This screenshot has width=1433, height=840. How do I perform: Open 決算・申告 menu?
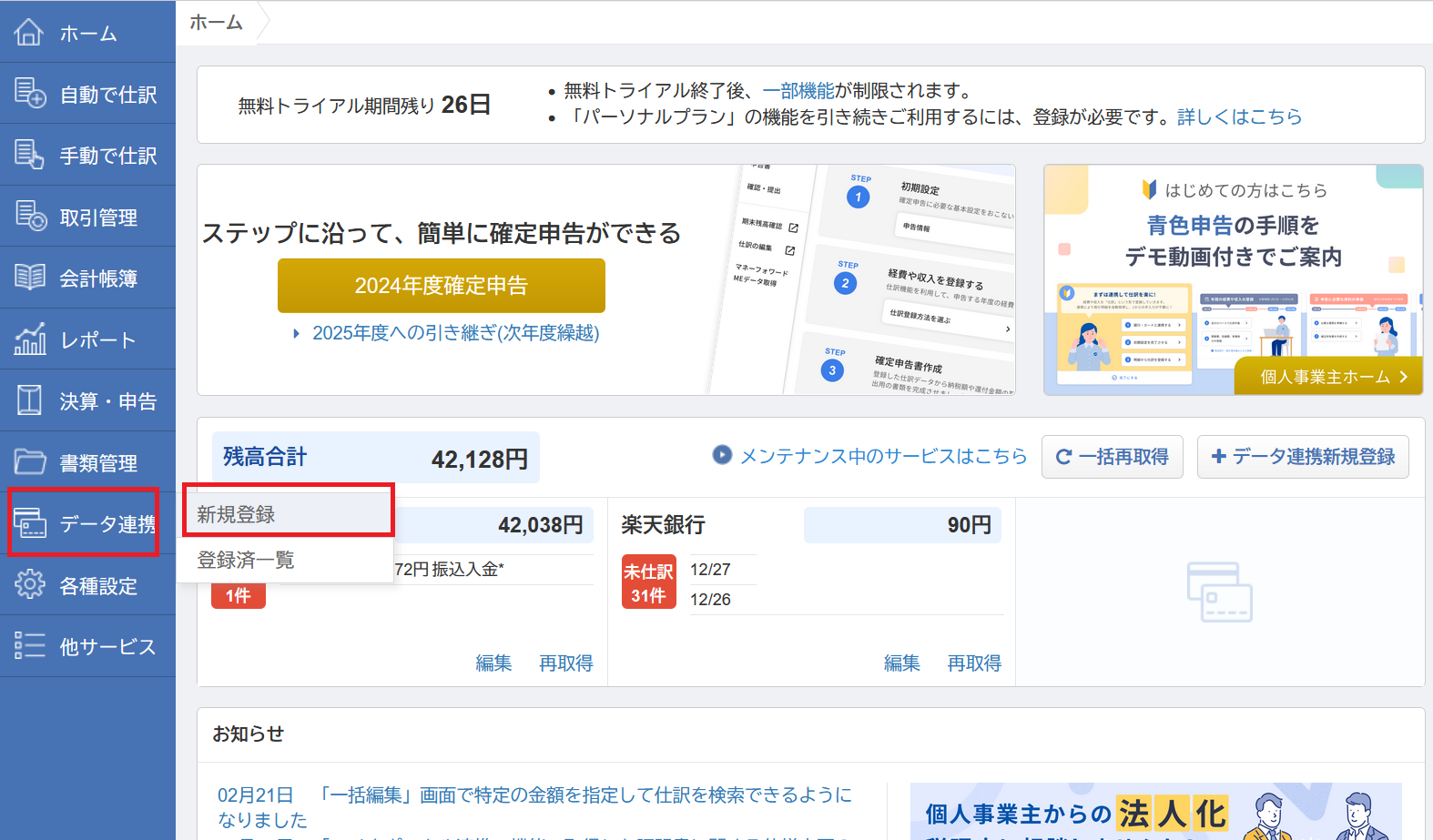tap(87, 400)
